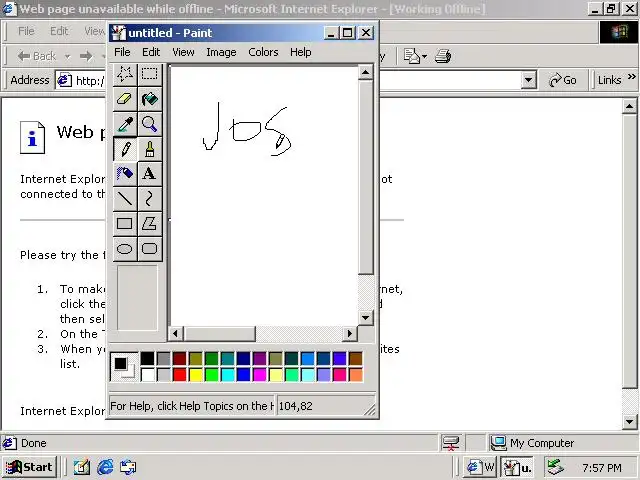Open the Outlook Express quick launch icon

(x=128, y=467)
